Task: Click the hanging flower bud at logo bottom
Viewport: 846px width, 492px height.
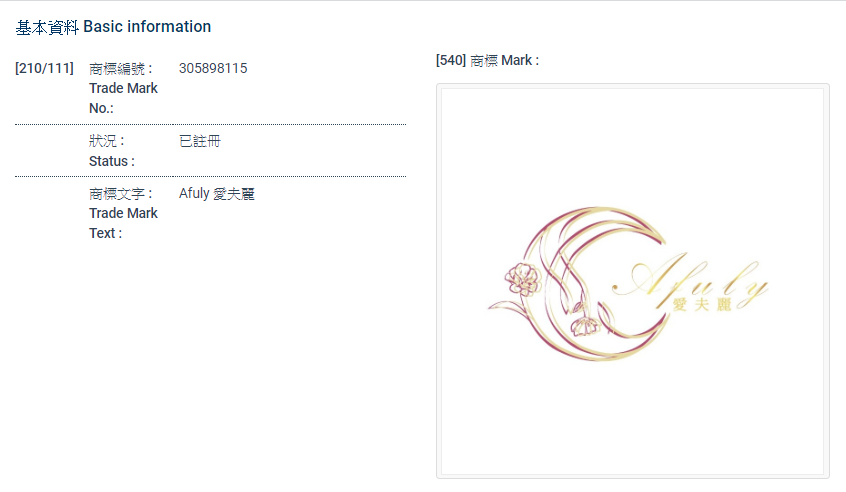Action: point(584,327)
